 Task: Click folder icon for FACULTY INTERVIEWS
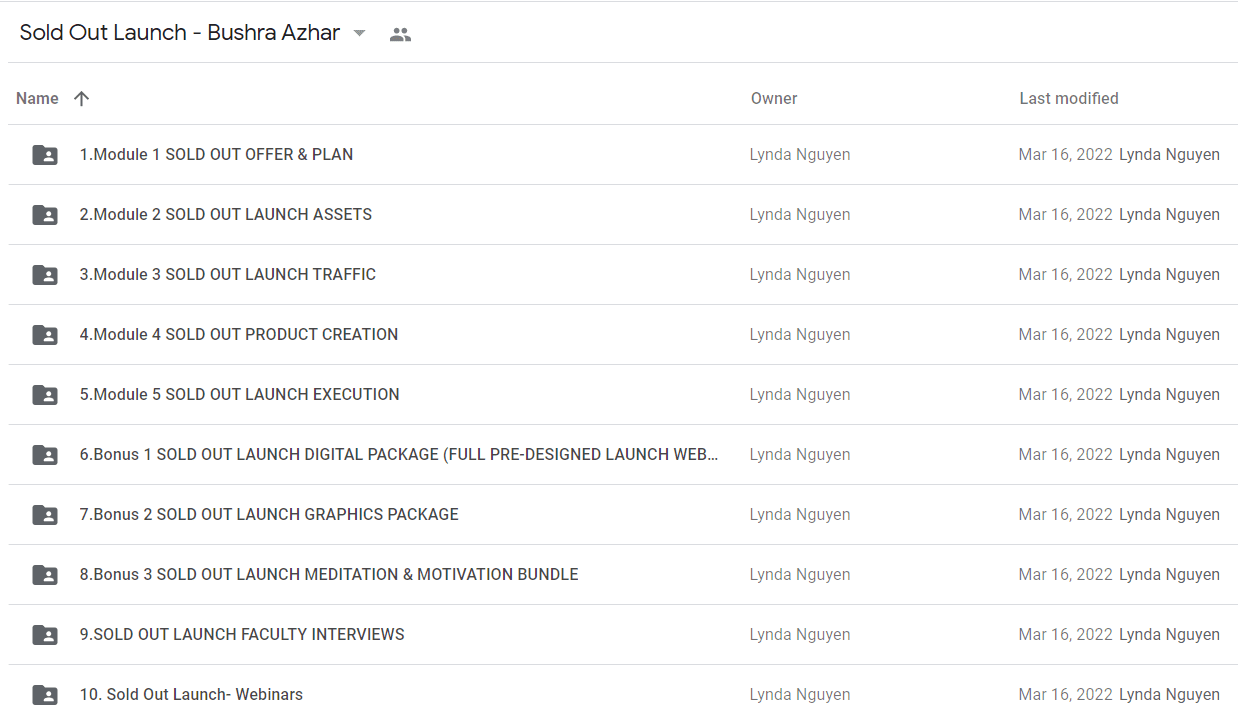point(45,635)
